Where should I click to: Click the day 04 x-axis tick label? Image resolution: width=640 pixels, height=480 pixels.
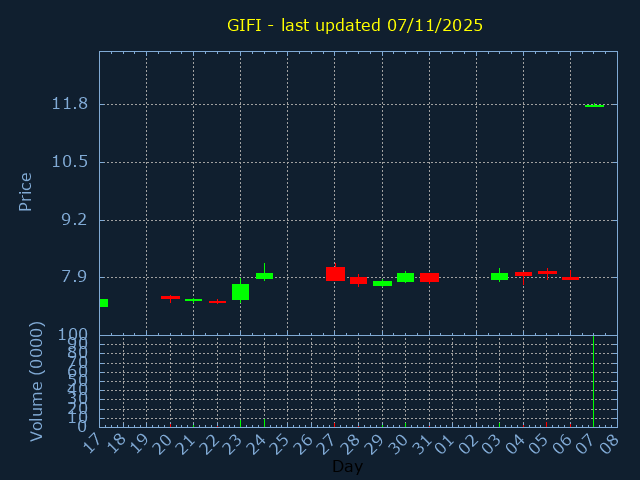(x=516, y=444)
